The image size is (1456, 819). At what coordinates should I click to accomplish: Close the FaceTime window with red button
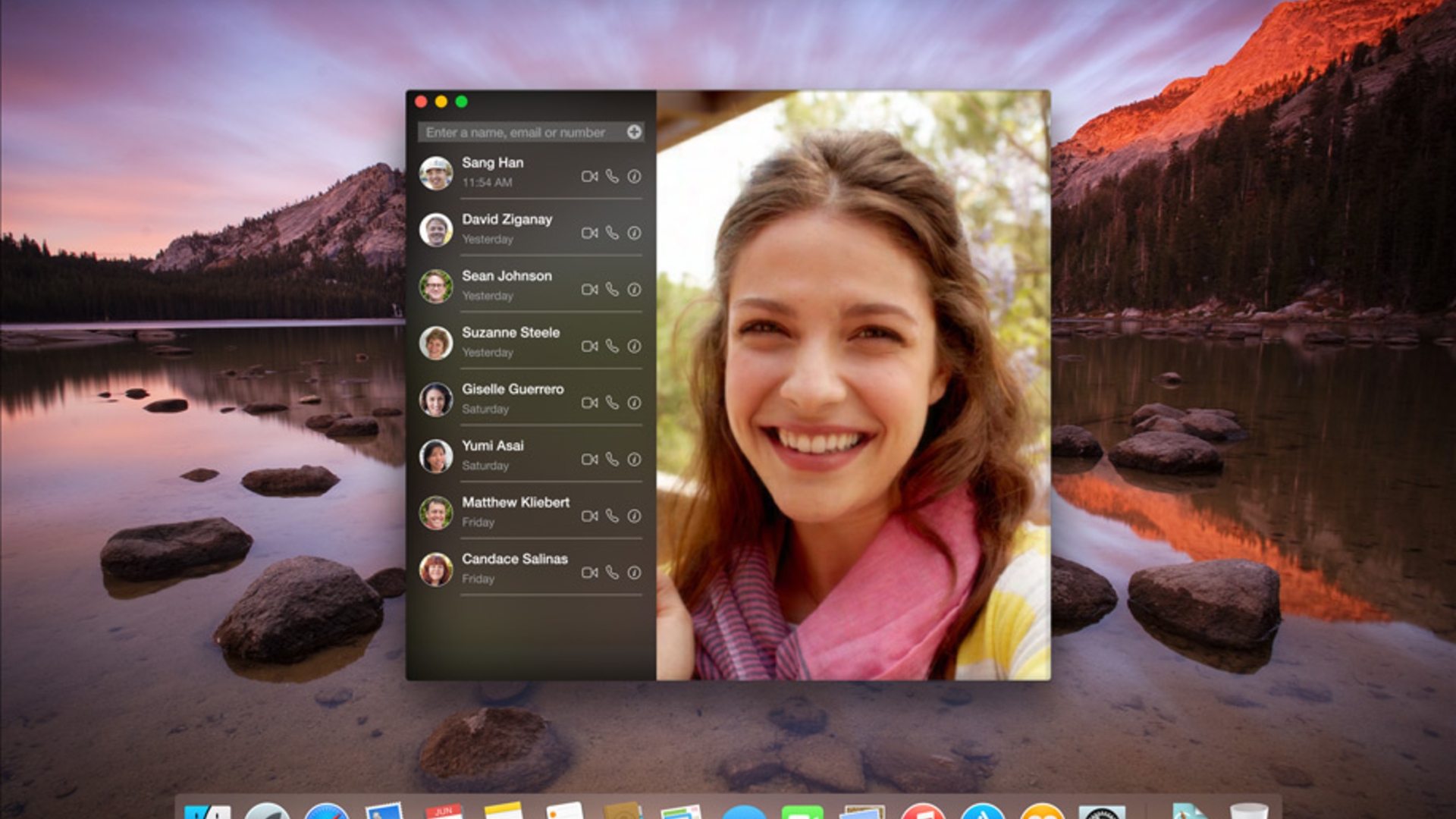tap(421, 102)
